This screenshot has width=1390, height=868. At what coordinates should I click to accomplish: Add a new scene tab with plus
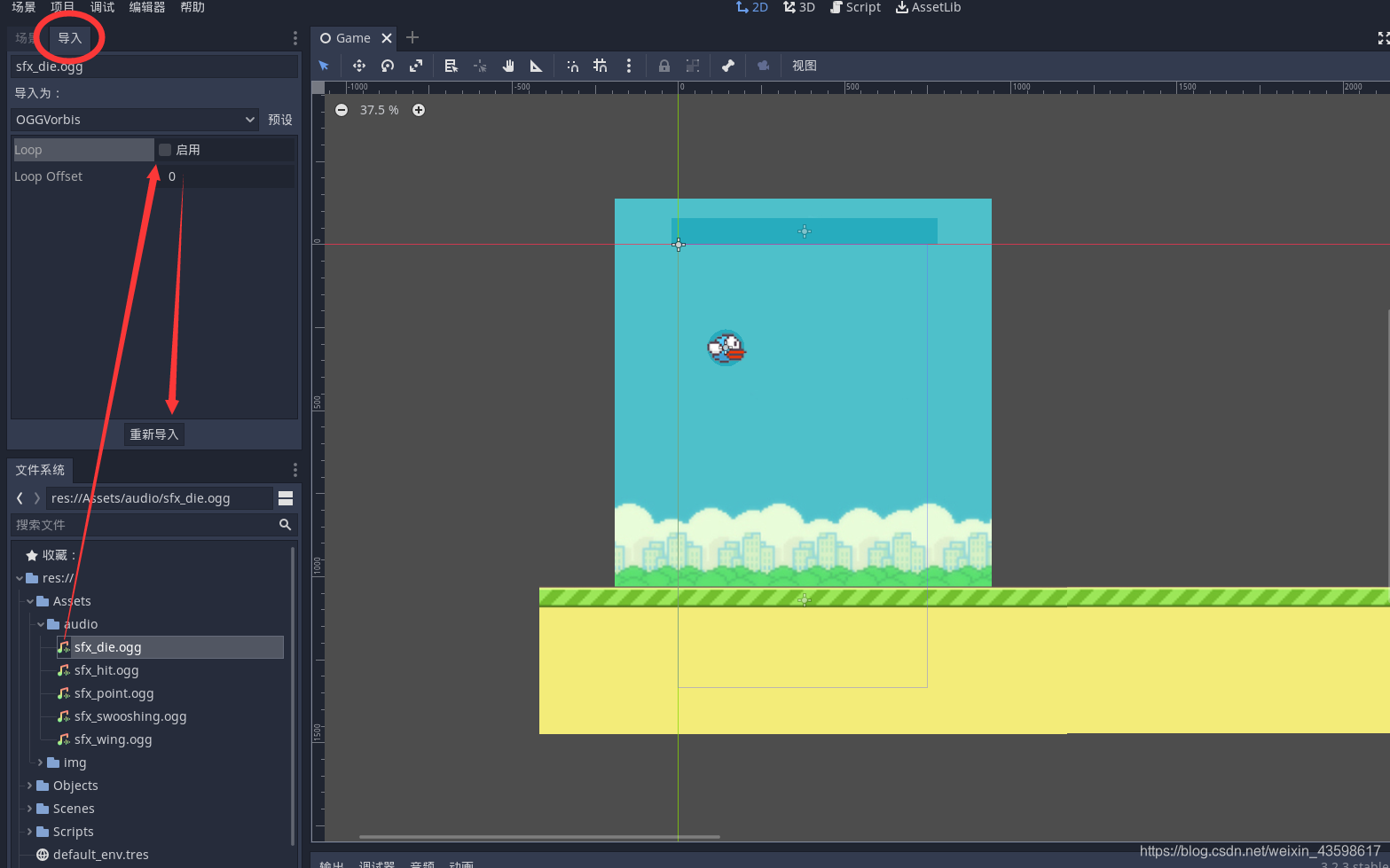[412, 37]
